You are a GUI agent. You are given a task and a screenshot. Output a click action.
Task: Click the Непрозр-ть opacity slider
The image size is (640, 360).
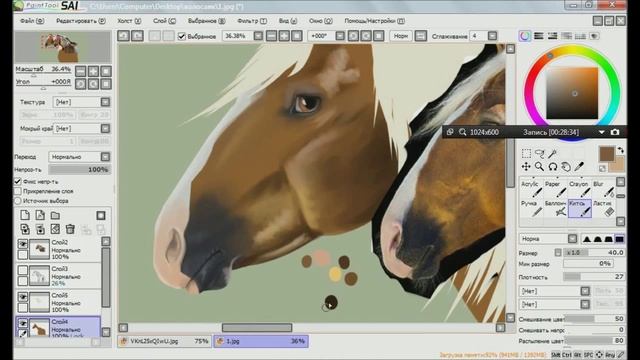(x=79, y=169)
